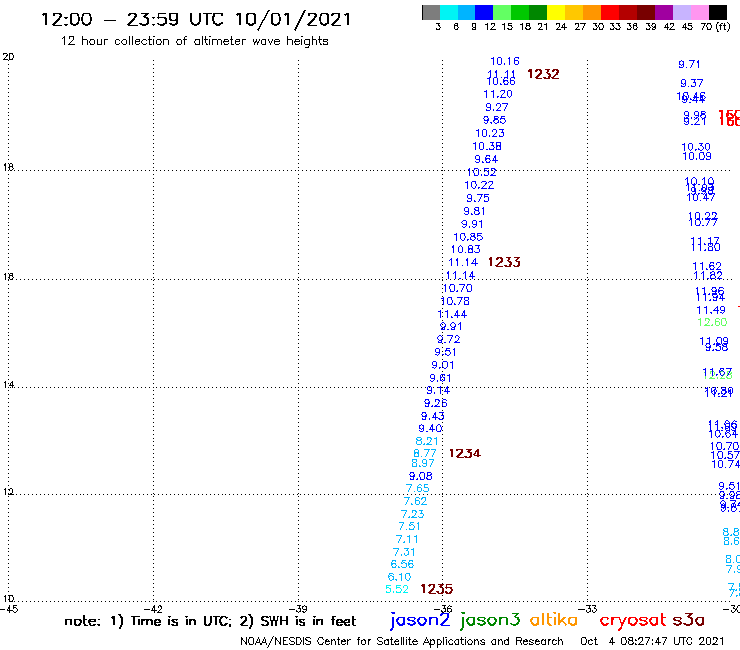Click the 9.64 wave height value
The width and height of the screenshot is (740, 650).
tap(486, 159)
